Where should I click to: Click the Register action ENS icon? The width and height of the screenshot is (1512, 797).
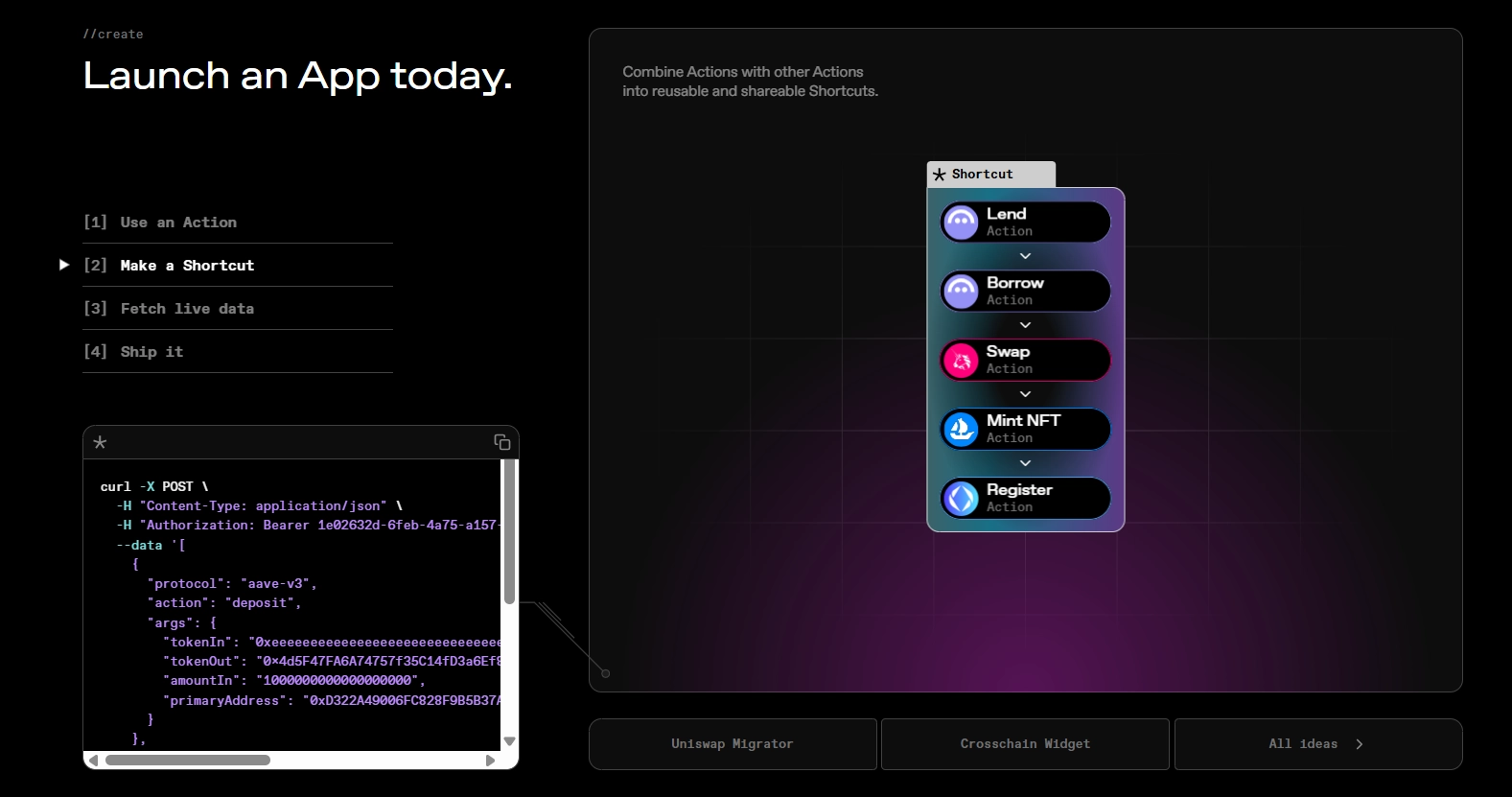[961, 499]
